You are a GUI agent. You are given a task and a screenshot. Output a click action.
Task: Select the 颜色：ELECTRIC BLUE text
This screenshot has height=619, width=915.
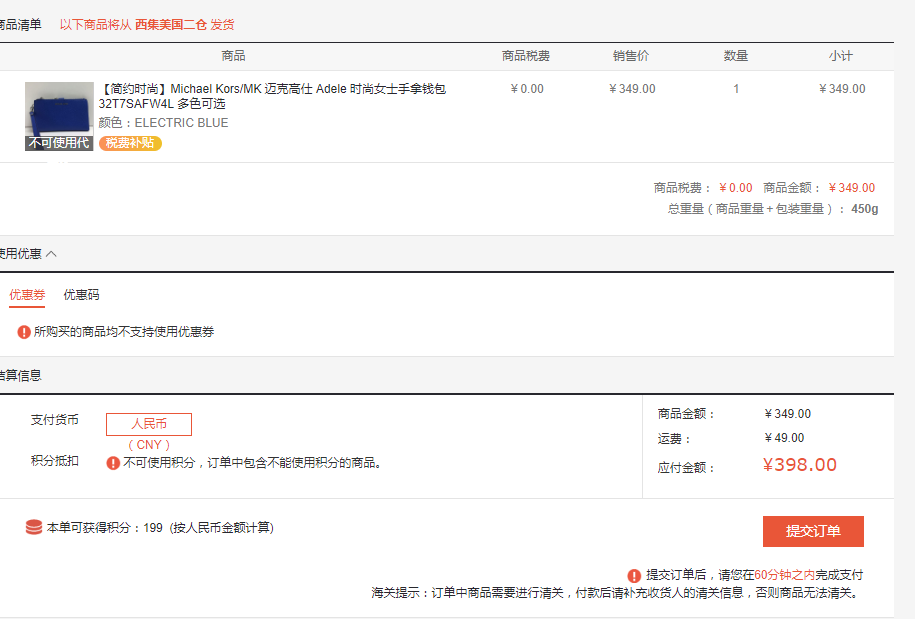click(163, 123)
